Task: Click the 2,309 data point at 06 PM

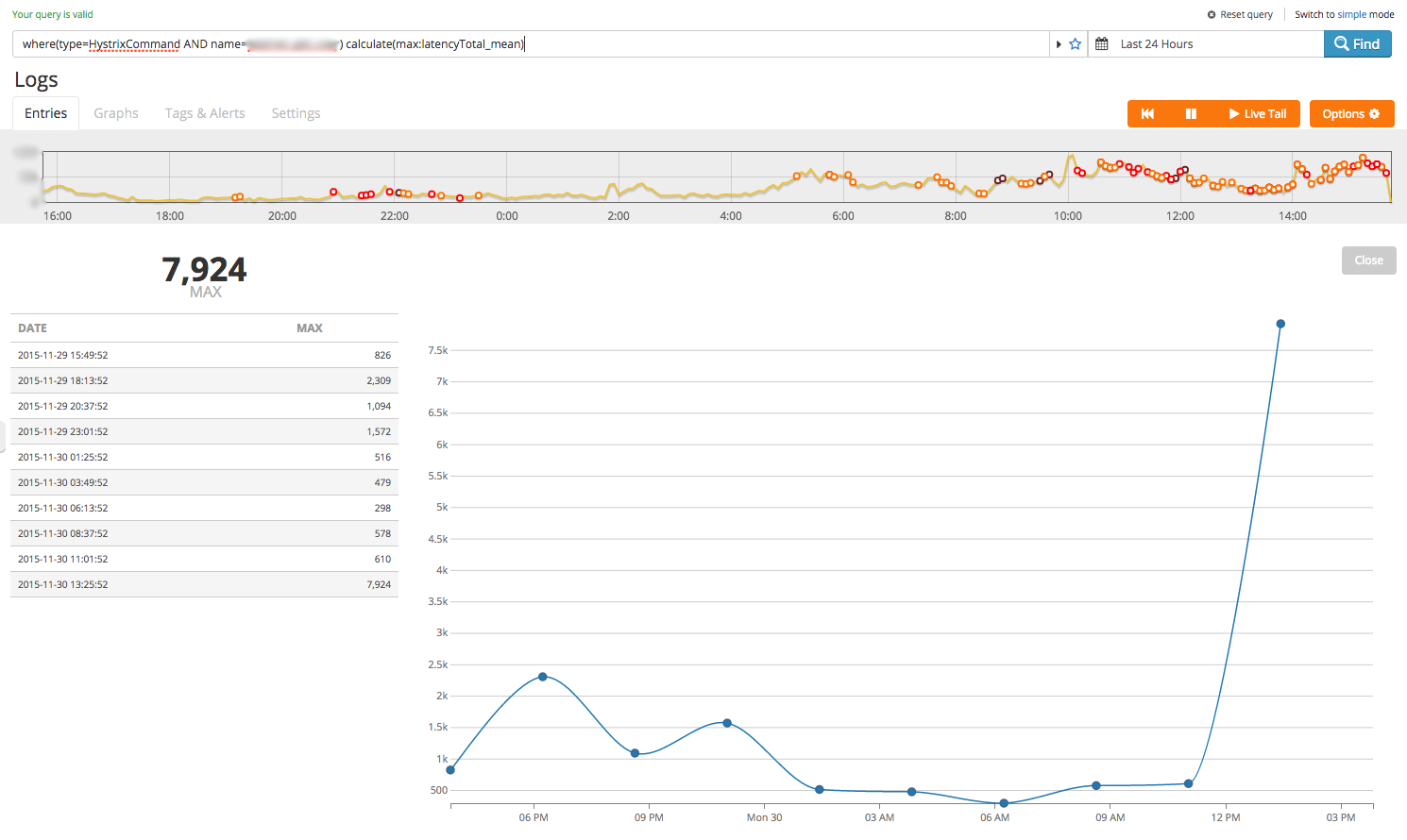Action: 542,677
